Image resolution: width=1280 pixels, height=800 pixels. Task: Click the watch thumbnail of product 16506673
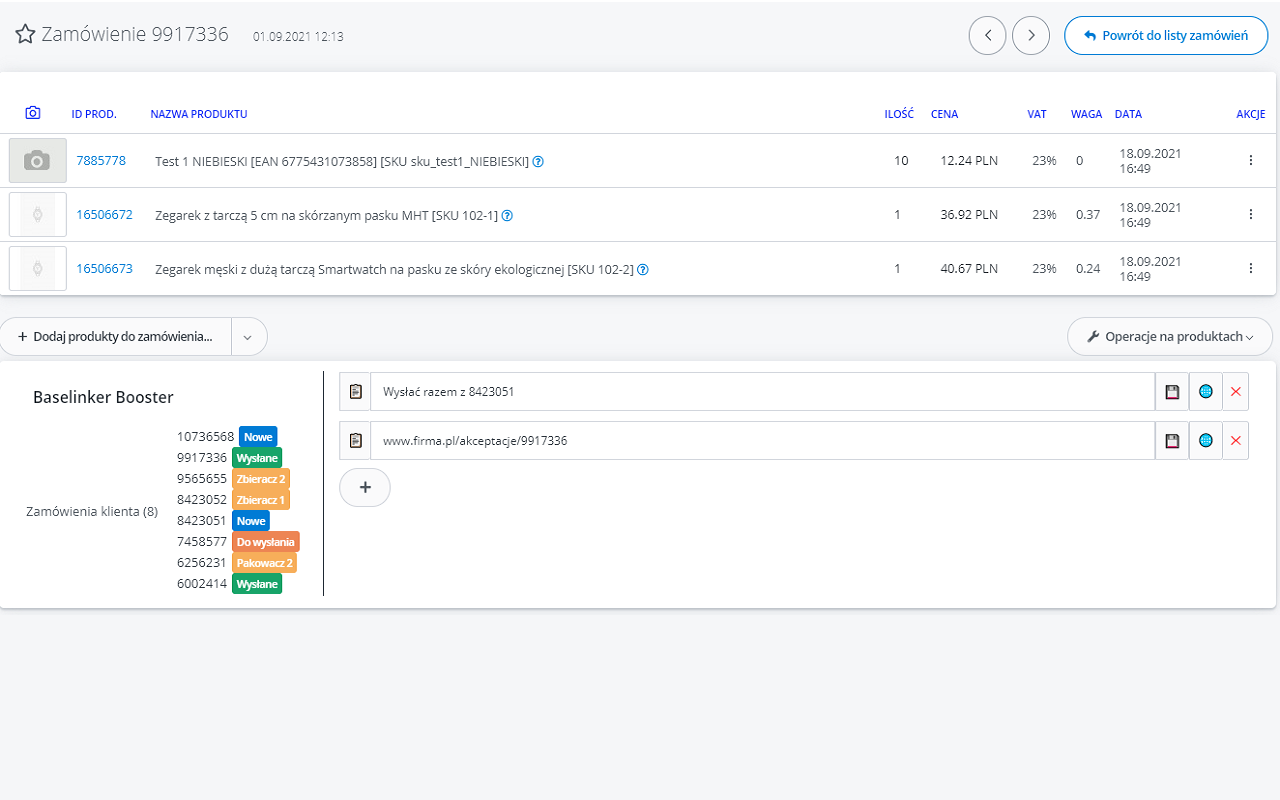pyautogui.click(x=37, y=268)
